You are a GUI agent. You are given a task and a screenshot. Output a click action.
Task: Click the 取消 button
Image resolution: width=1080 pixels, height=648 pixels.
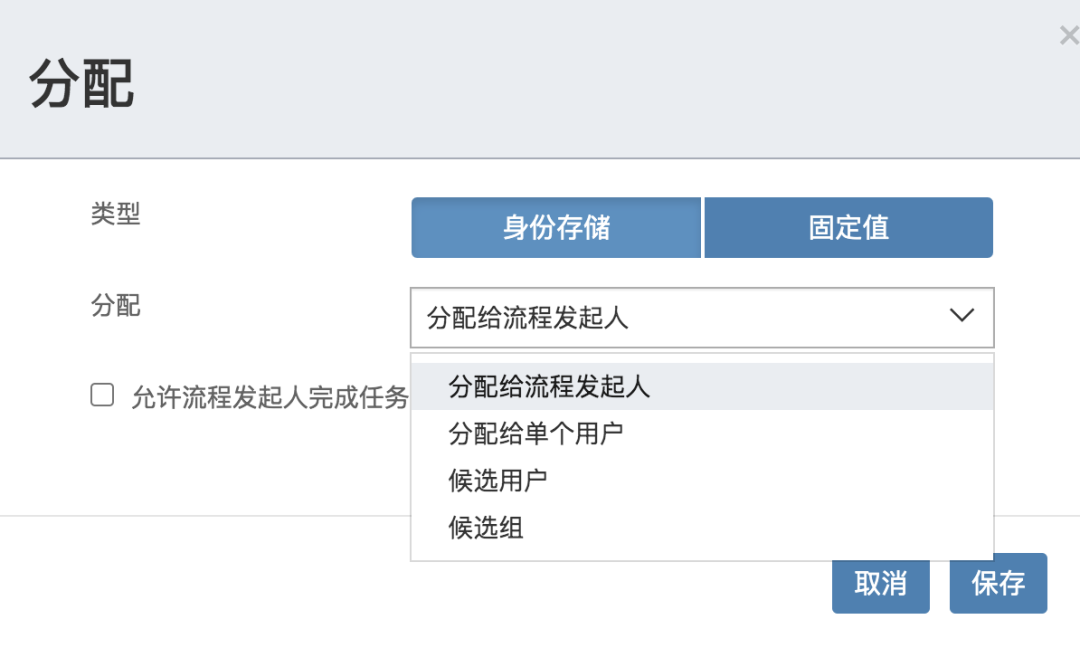pyautogui.click(x=880, y=585)
